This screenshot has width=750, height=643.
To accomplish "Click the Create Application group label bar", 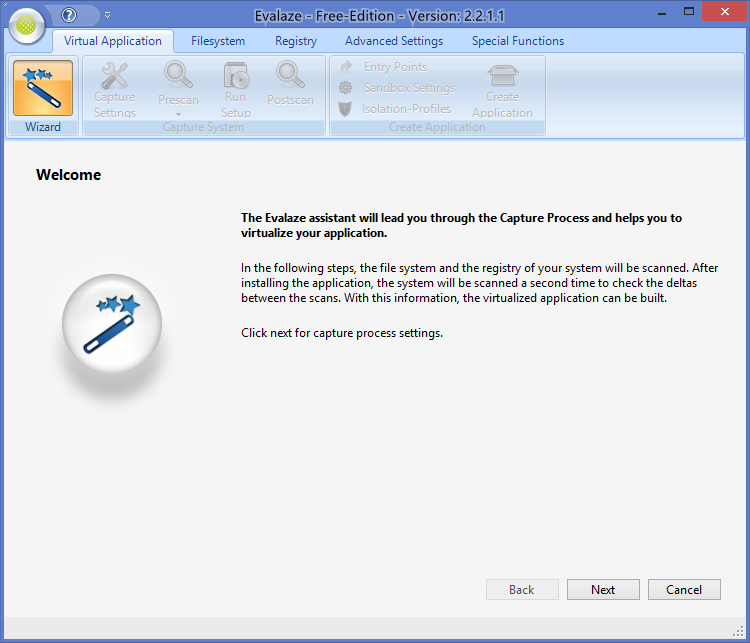I will pos(437,127).
